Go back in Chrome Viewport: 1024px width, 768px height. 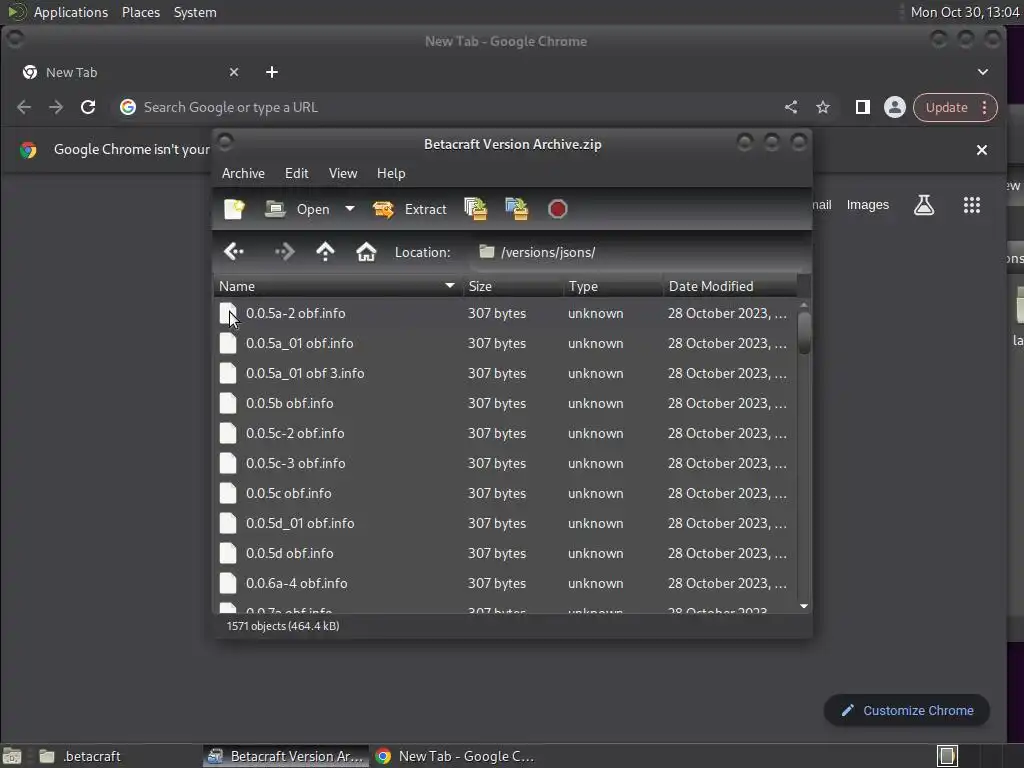click(24, 107)
